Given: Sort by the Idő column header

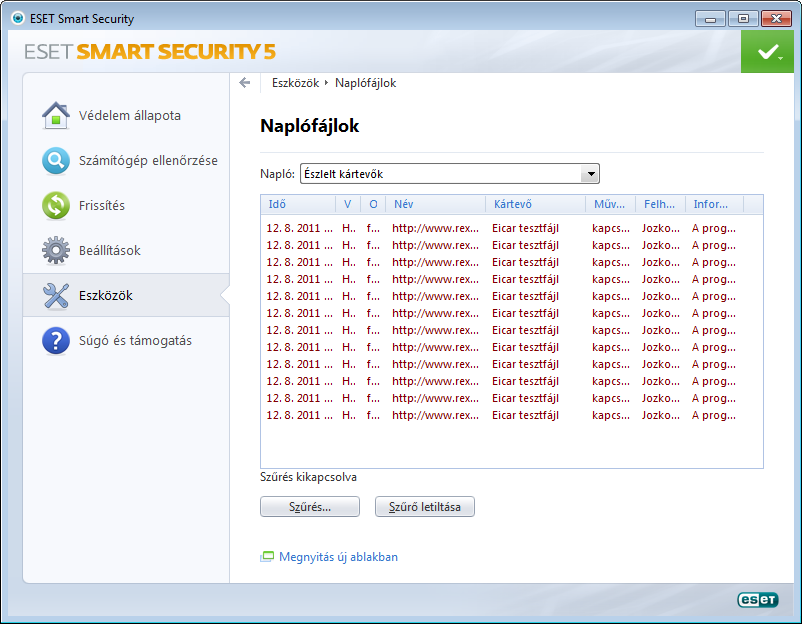Looking at the screenshot, I should 298,204.
